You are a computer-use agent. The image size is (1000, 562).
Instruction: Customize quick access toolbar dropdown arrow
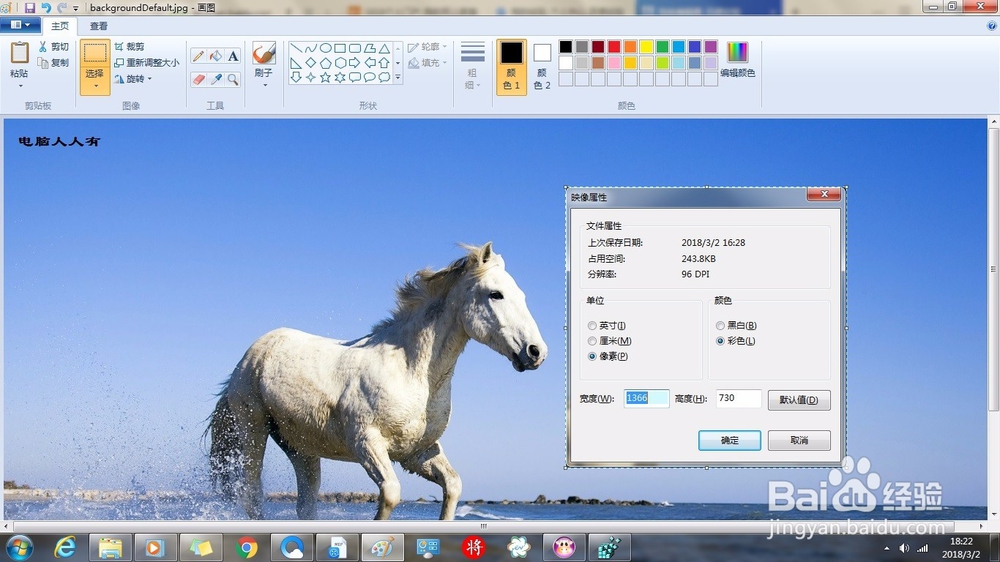(x=75, y=8)
